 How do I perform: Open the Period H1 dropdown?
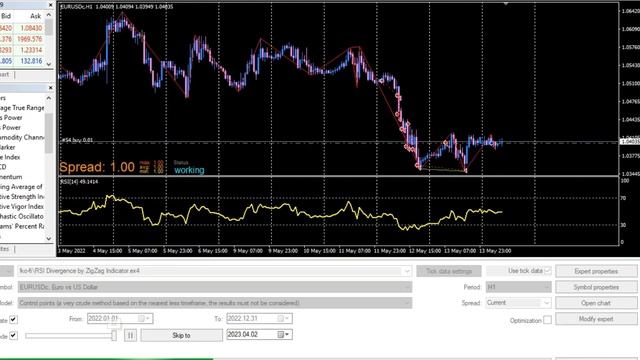(547, 287)
